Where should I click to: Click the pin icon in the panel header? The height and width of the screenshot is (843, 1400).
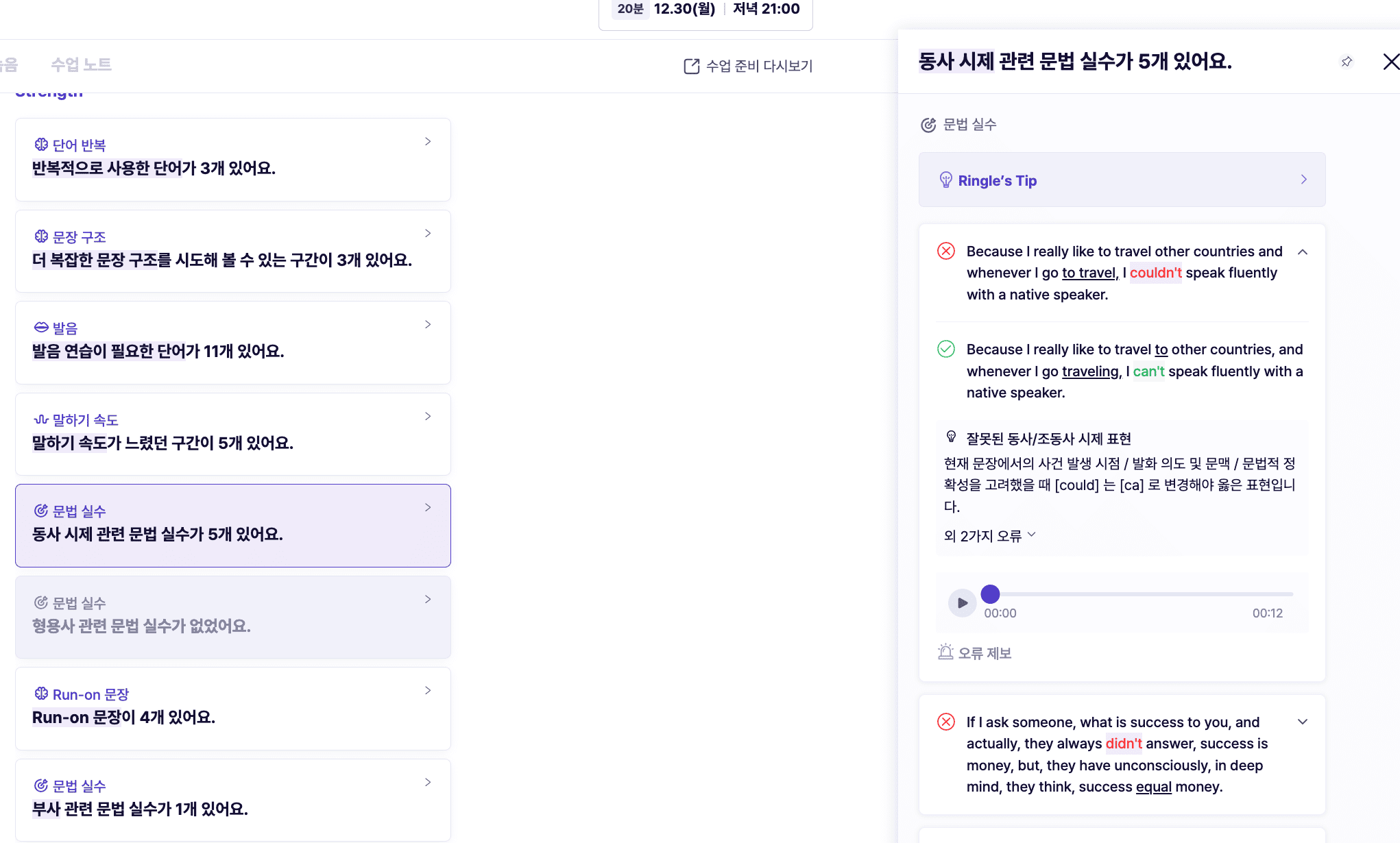[1347, 62]
